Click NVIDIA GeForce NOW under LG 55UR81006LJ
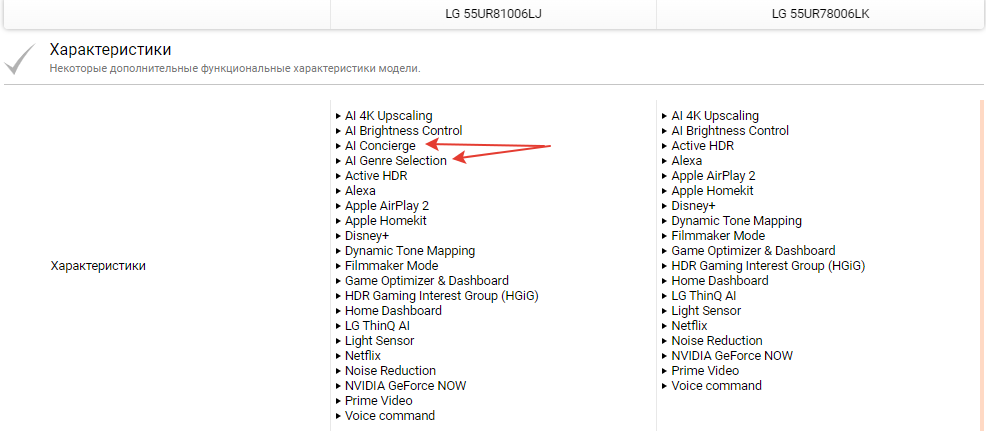 pyautogui.click(x=406, y=386)
